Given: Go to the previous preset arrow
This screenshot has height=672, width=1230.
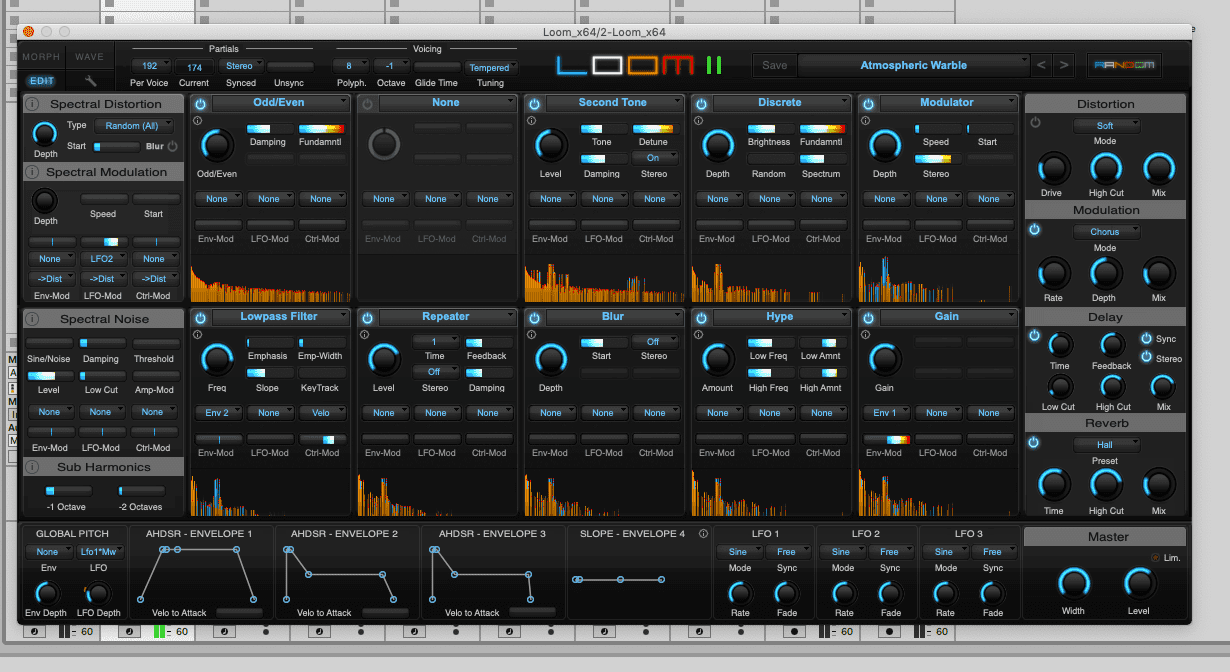Looking at the screenshot, I should [1042, 65].
